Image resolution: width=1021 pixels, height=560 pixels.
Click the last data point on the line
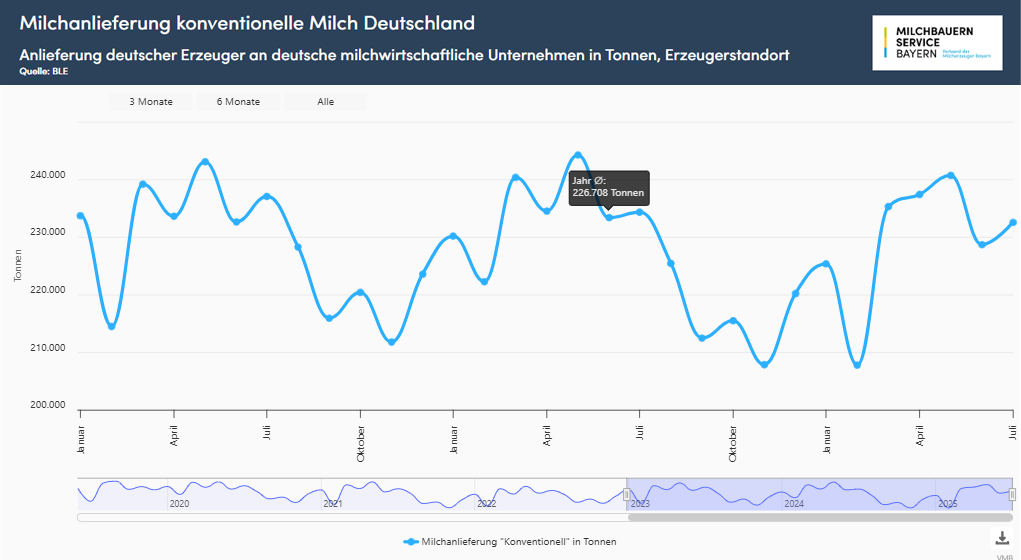[1012, 223]
